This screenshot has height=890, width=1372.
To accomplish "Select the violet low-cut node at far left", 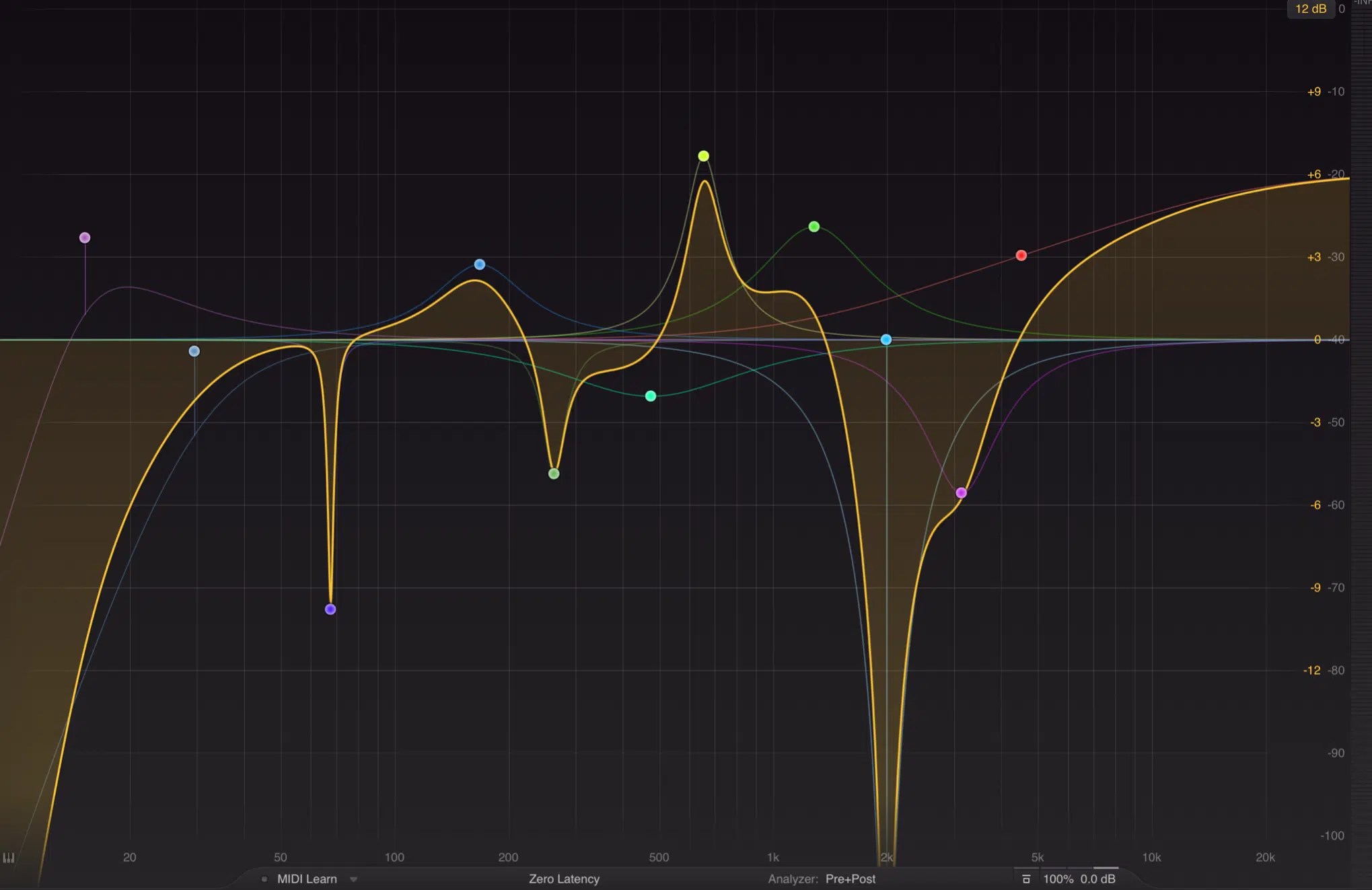I will click(85, 237).
